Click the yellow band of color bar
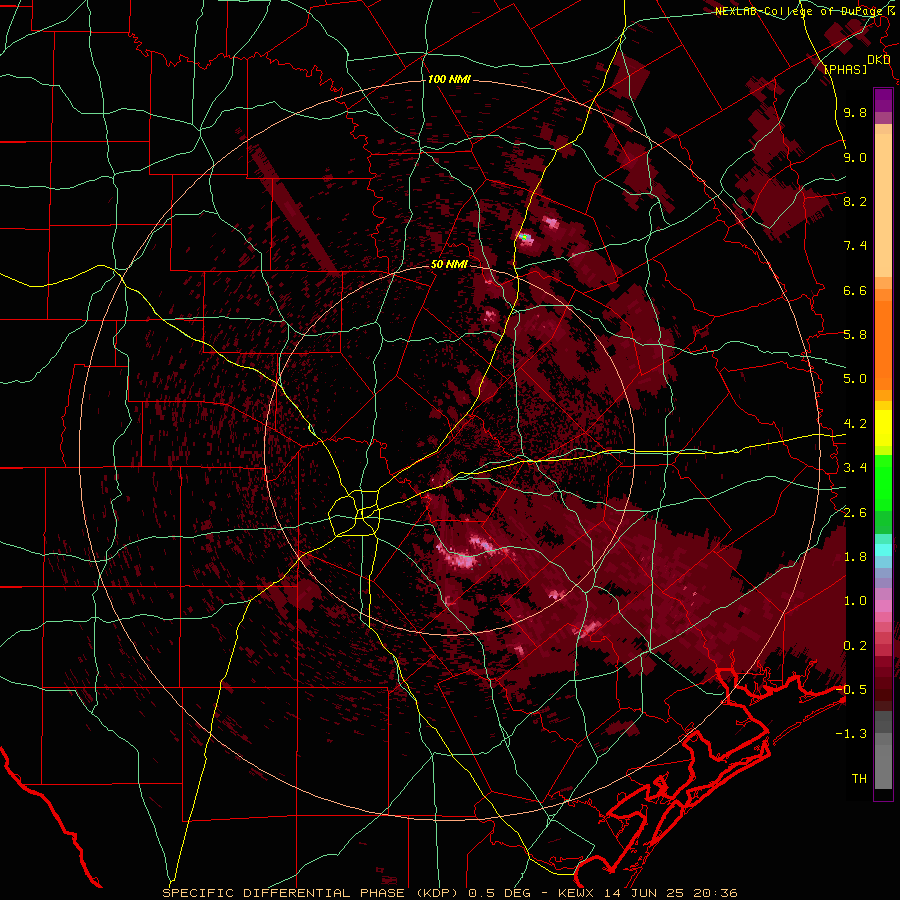This screenshot has width=900, height=900. pyautogui.click(x=883, y=428)
